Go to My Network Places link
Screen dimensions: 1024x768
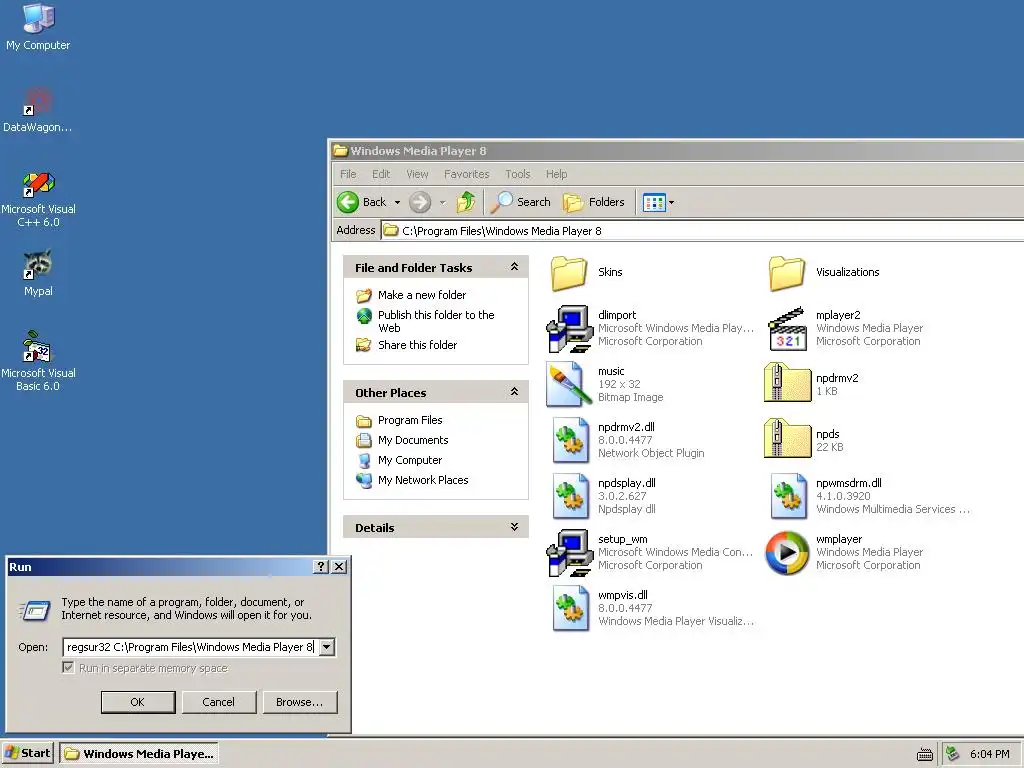click(x=423, y=480)
